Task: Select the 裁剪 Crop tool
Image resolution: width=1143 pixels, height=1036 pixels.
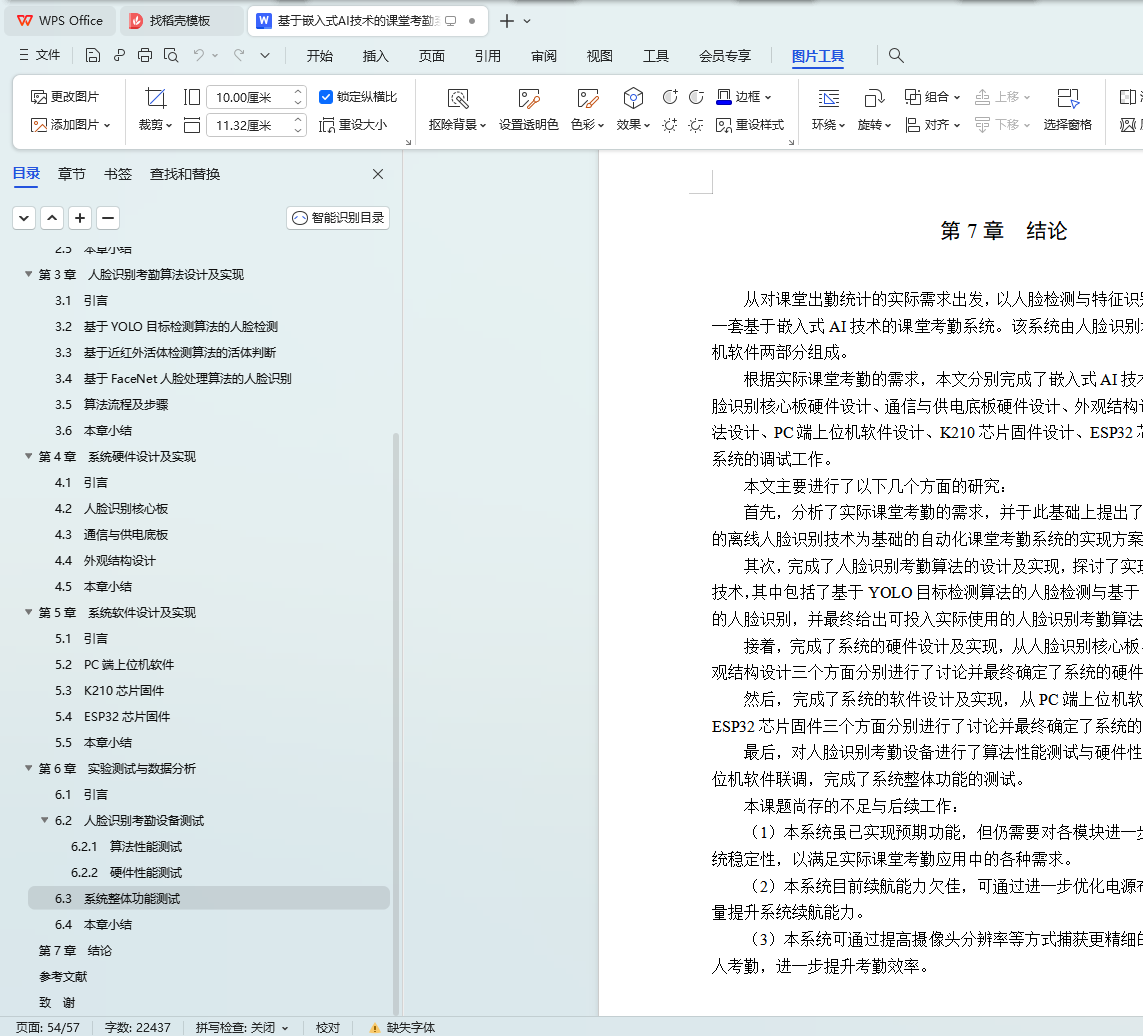Action: 155,109
